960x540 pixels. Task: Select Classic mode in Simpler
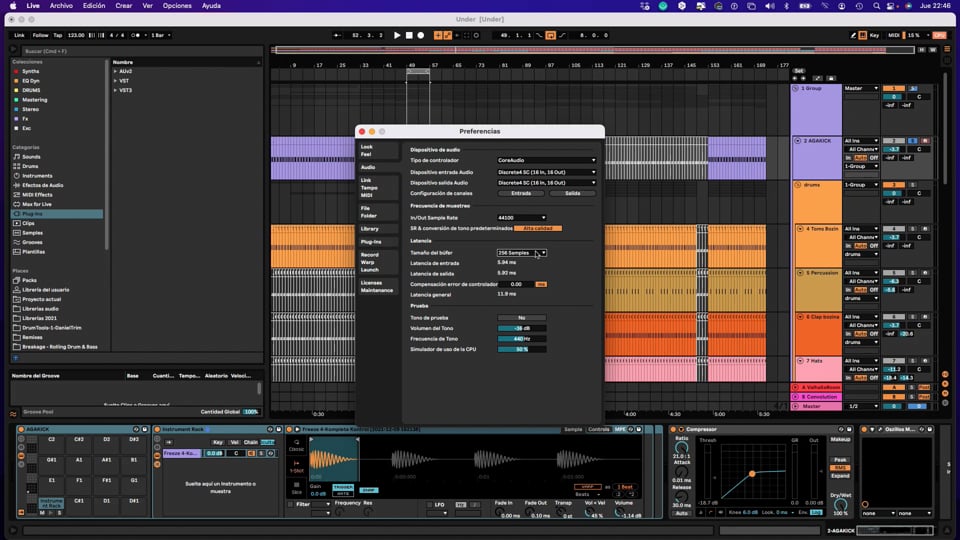[x=296, y=445]
